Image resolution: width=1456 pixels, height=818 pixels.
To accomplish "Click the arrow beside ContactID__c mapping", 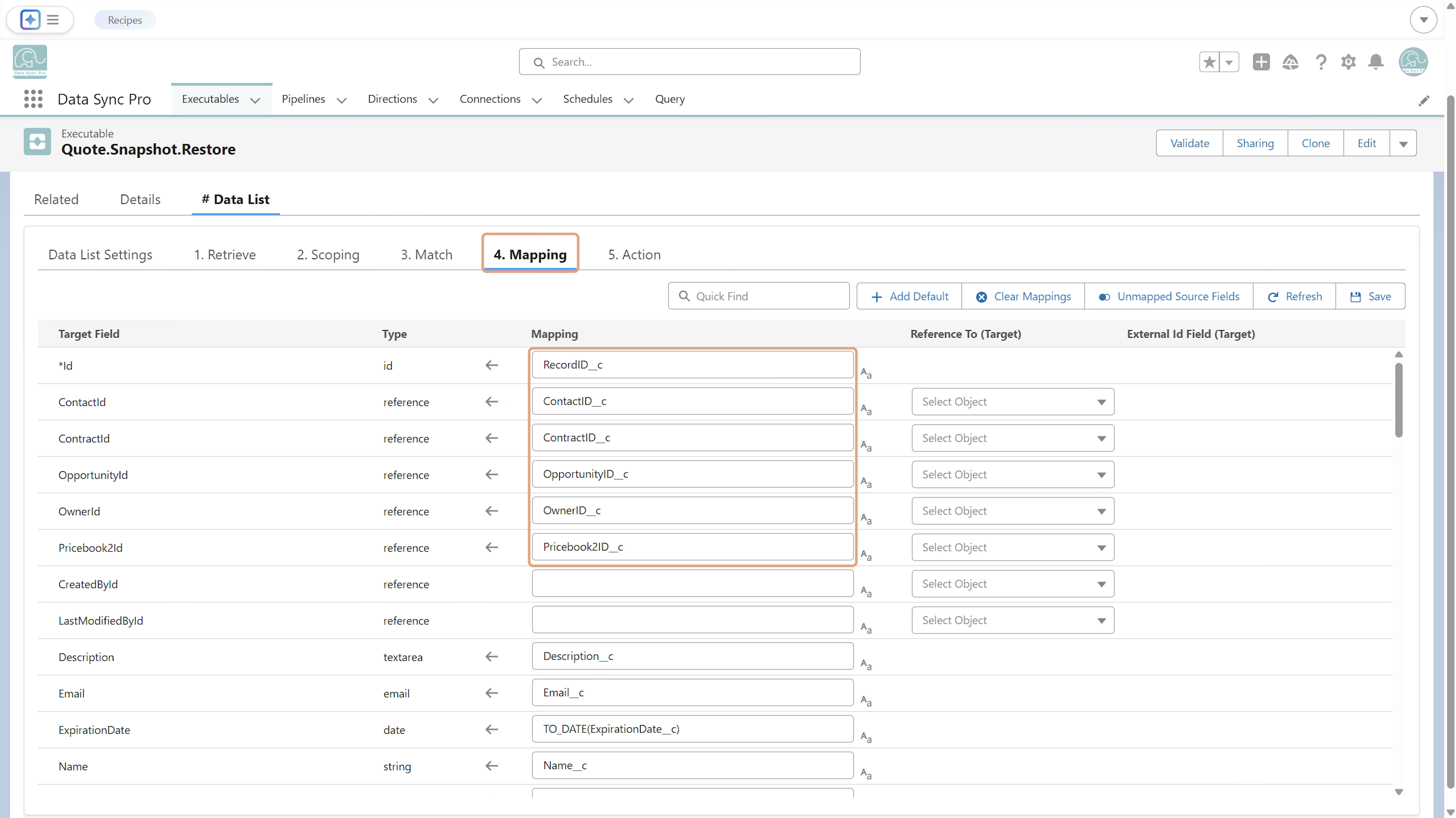I will (491, 402).
